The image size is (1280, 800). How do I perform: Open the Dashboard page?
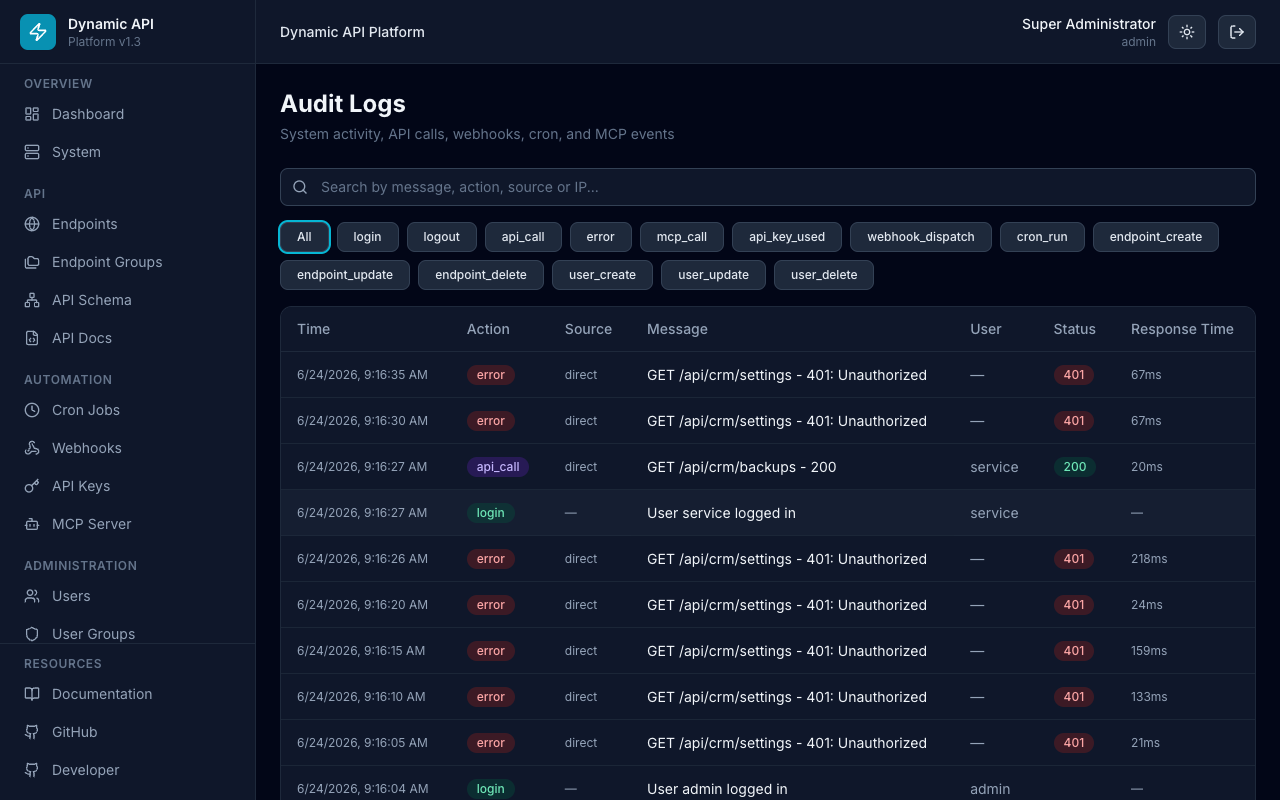click(127, 114)
